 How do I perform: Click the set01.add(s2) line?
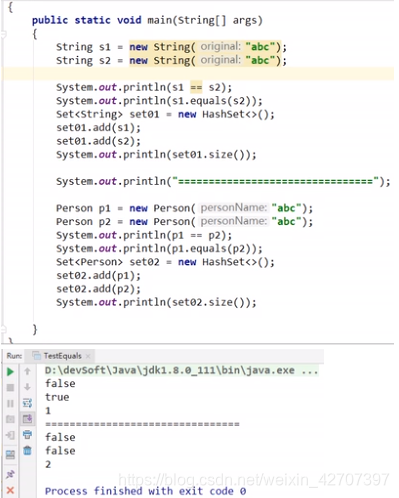pyautogui.click(x=99, y=141)
